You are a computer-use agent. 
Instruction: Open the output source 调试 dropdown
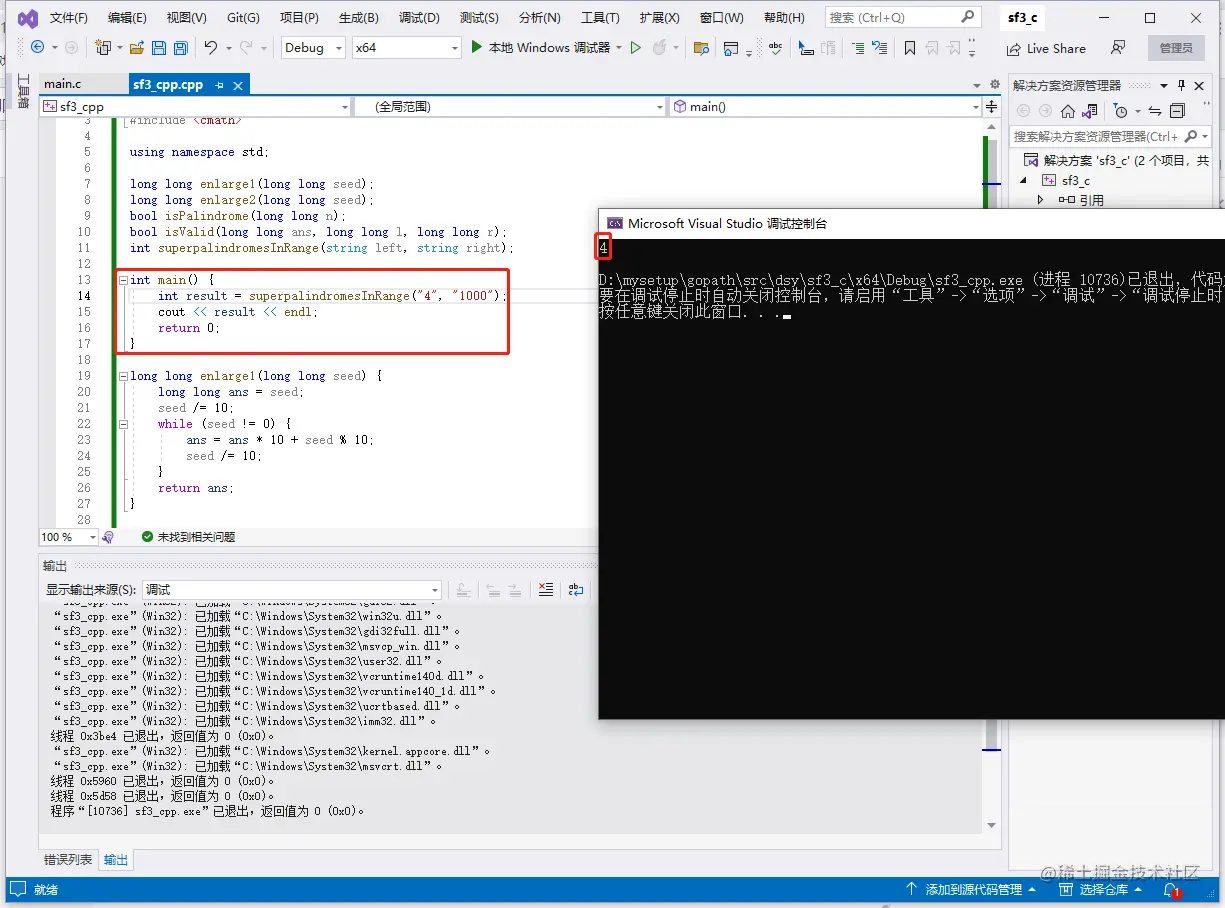coord(292,590)
